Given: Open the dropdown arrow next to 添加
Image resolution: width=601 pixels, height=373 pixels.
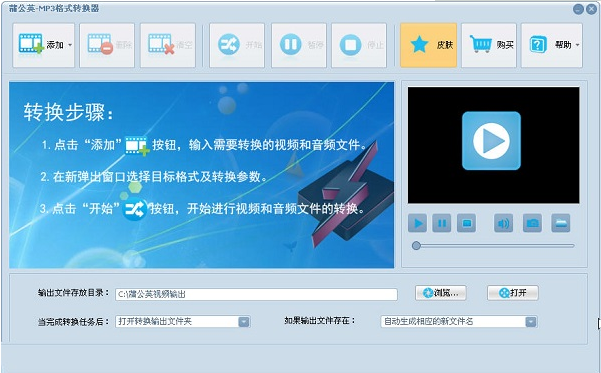Looking at the screenshot, I should (70, 45).
